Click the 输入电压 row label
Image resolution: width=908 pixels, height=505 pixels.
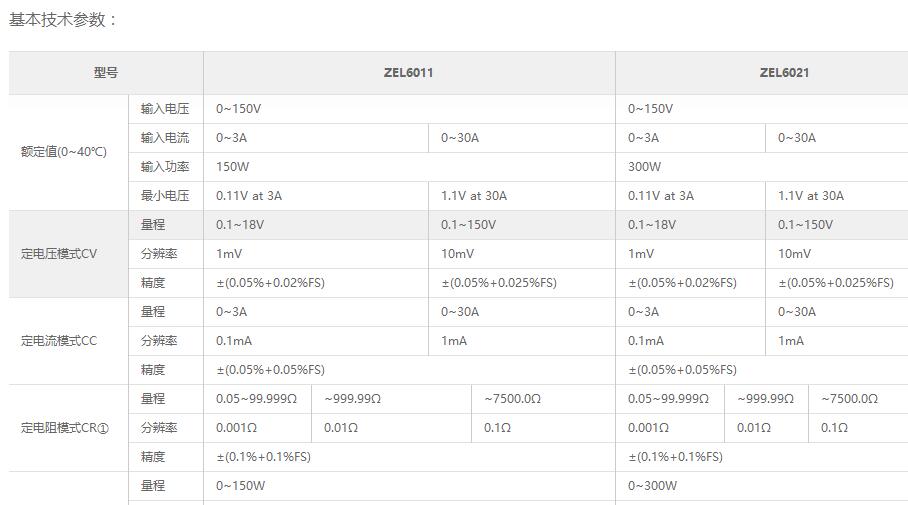[x=165, y=109]
